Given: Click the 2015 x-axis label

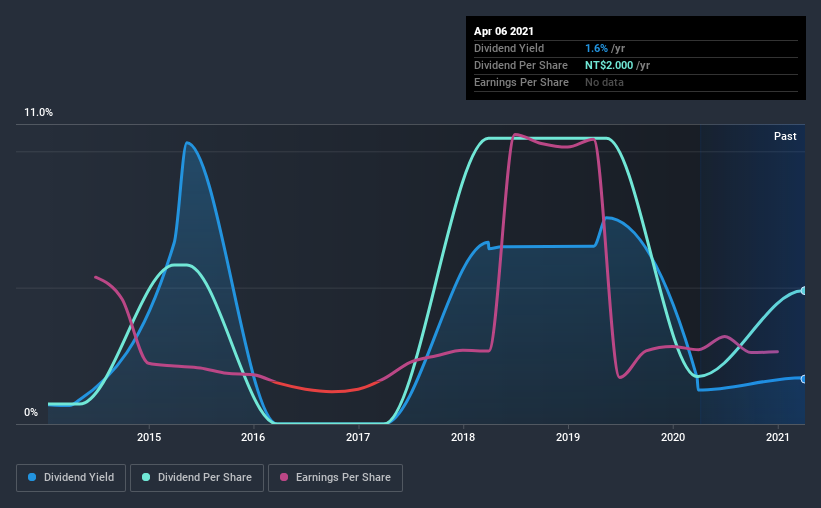Looking at the screenshot, I should point(149,437).
